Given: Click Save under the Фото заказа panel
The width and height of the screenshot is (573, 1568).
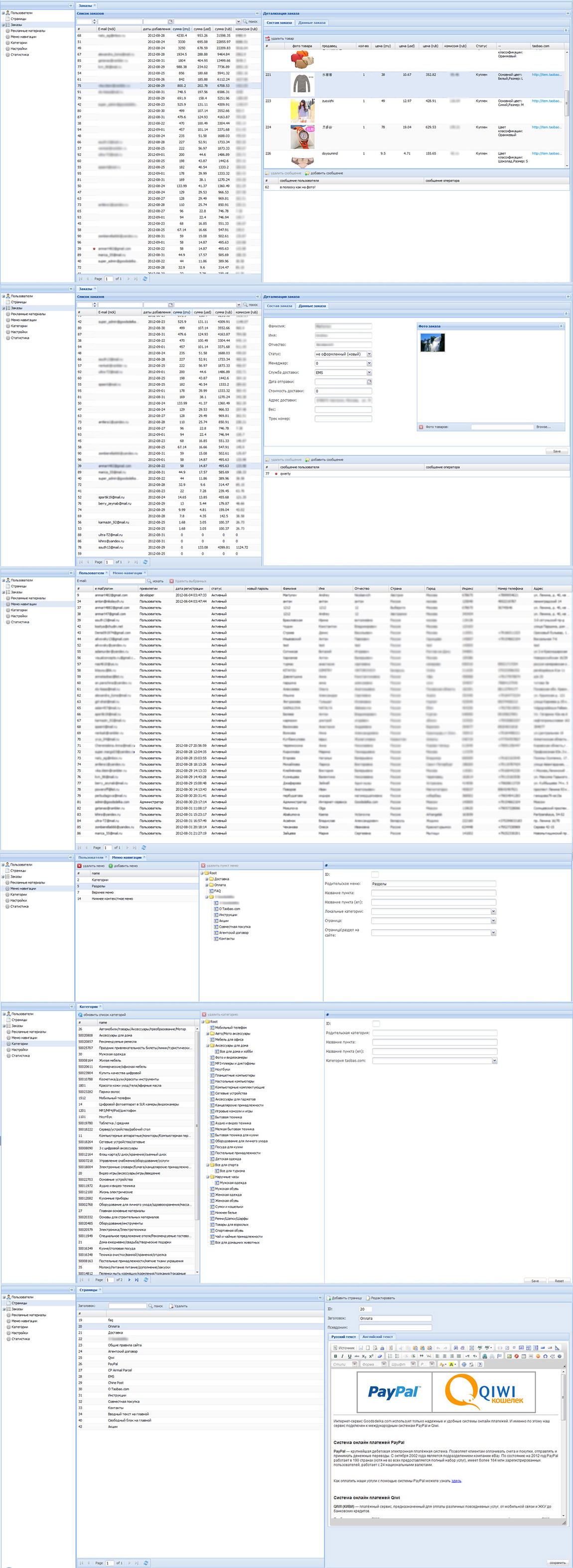Looking at the screenshot, I should [x=557, y=451].
